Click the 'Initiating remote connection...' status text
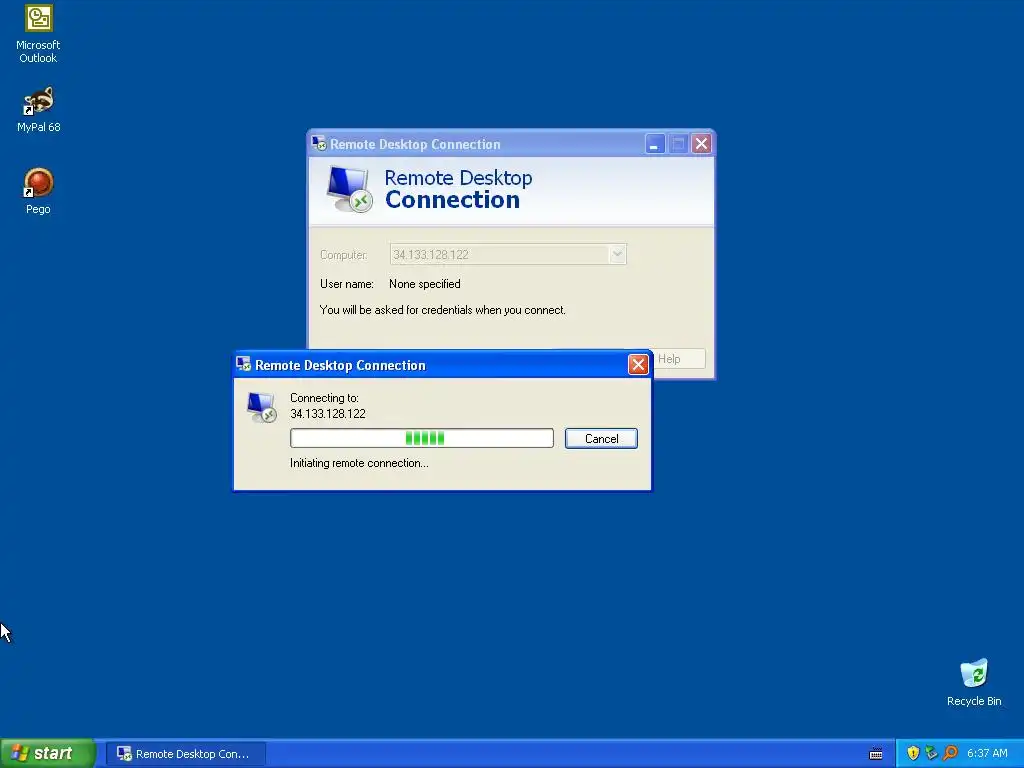This screenshot has height=768, width=1024. (x=359, y=463)
